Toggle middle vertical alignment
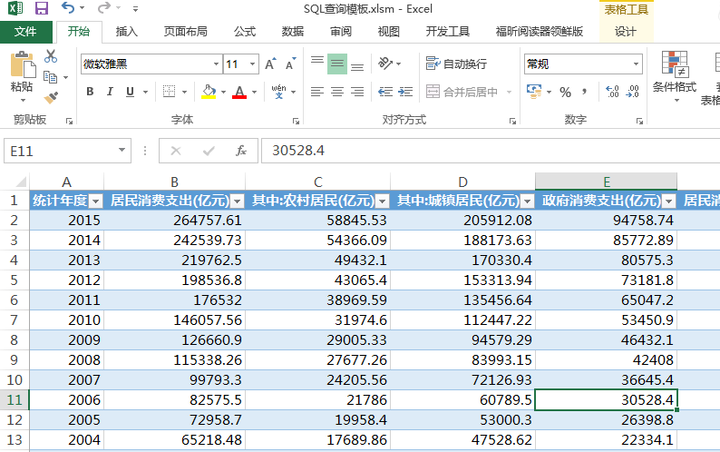 [x=337, y=63]
